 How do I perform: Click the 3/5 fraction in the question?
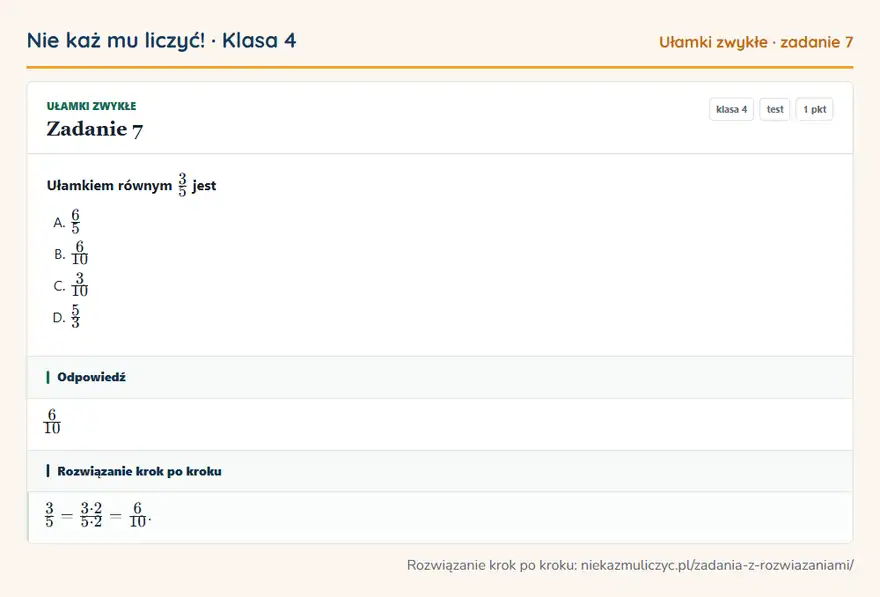[182, 185]
